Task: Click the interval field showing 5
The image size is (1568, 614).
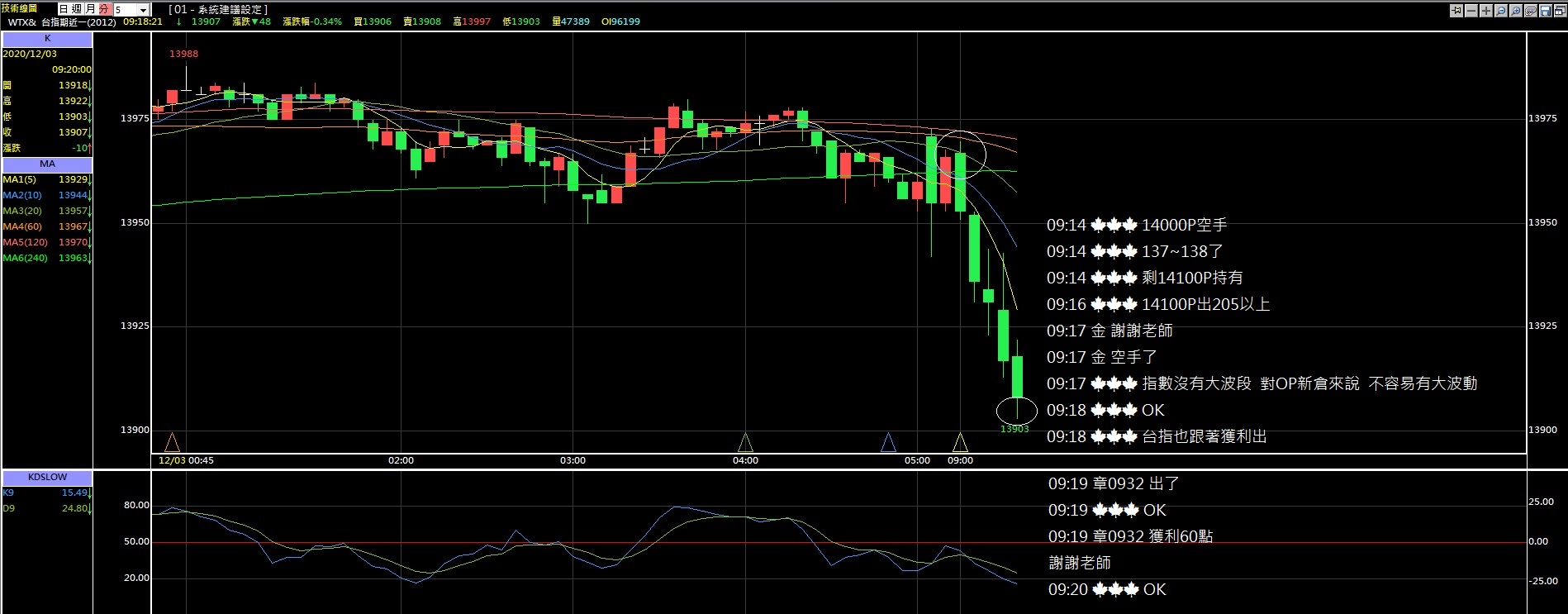Action: (x=125, y=10)
